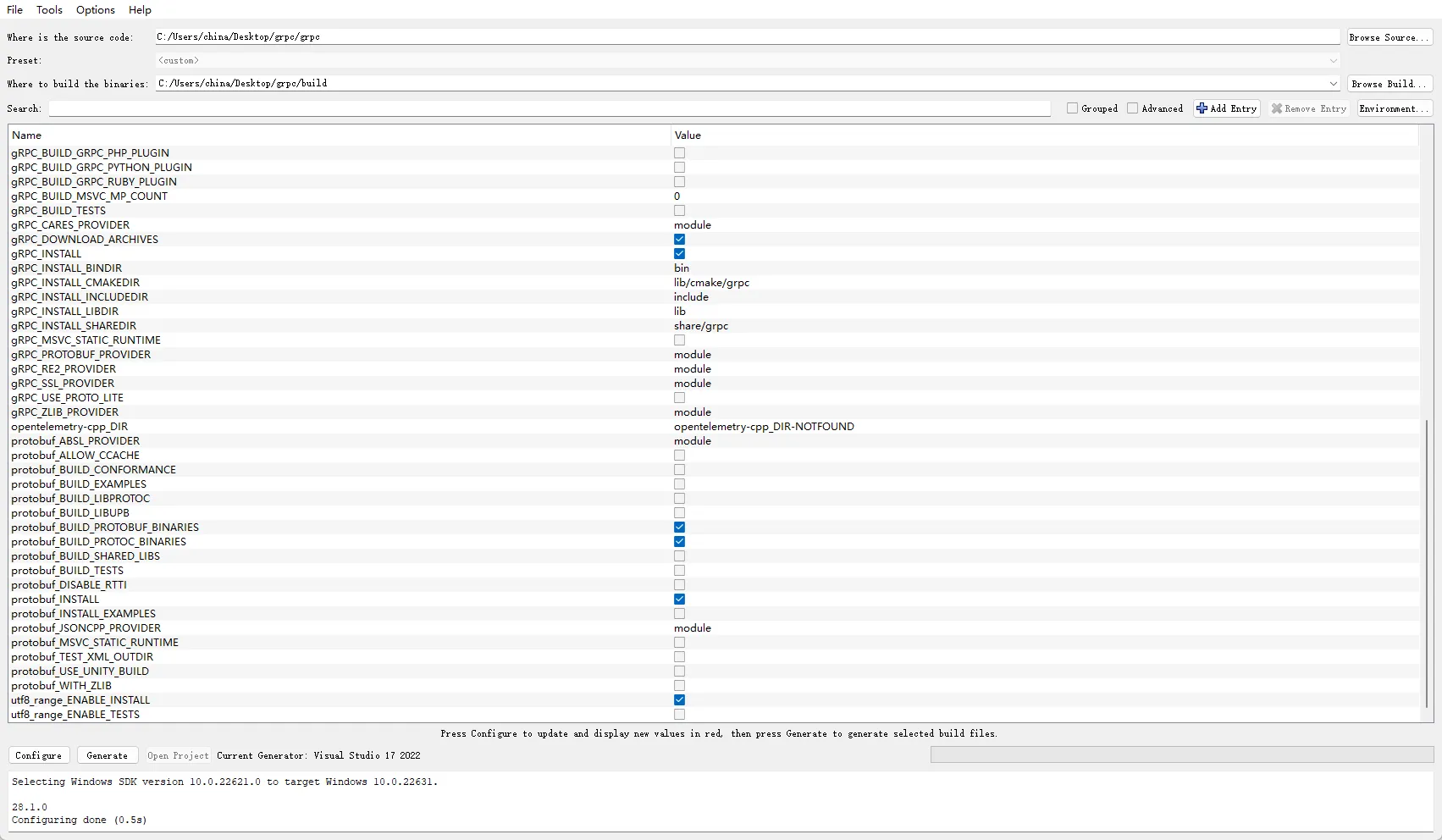Open the Environment settings dialog
1442x840 pixels.
click(1394, 108)
